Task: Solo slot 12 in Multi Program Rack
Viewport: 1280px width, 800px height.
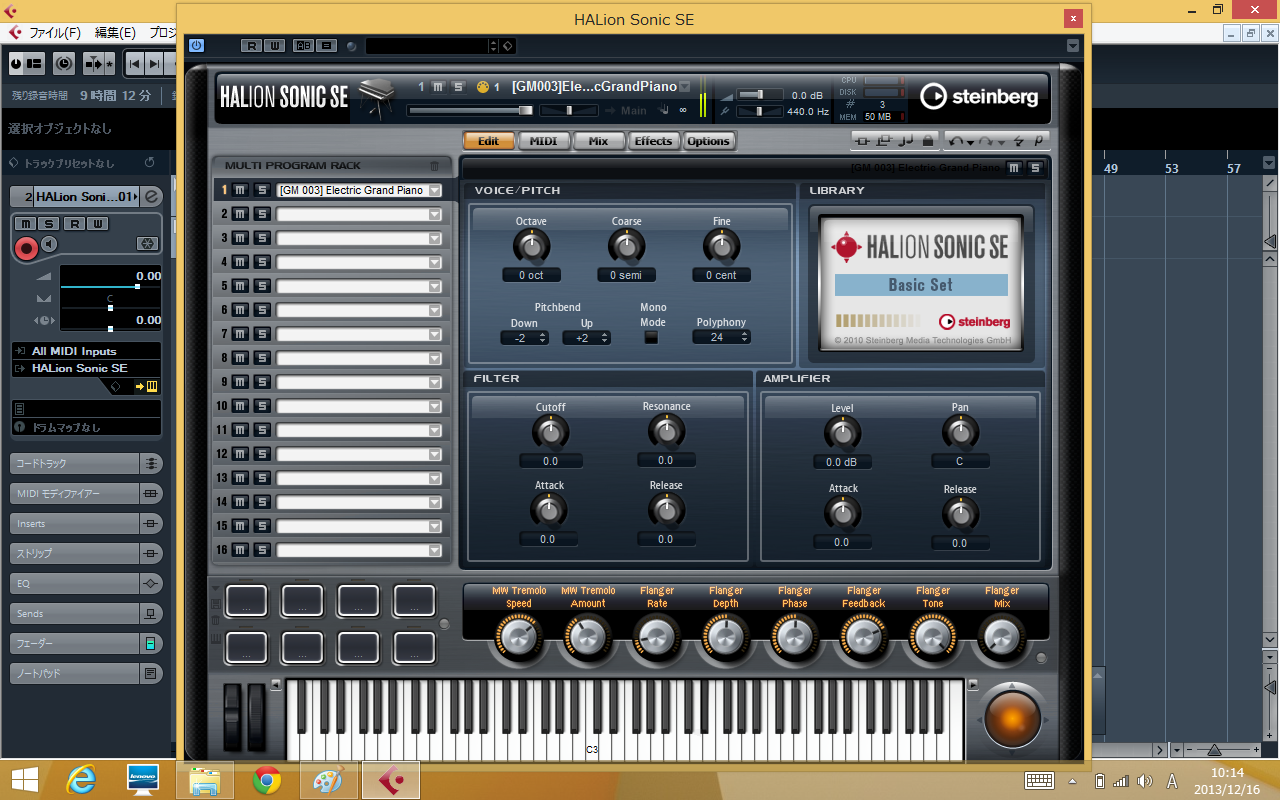Action: point(261,454)
